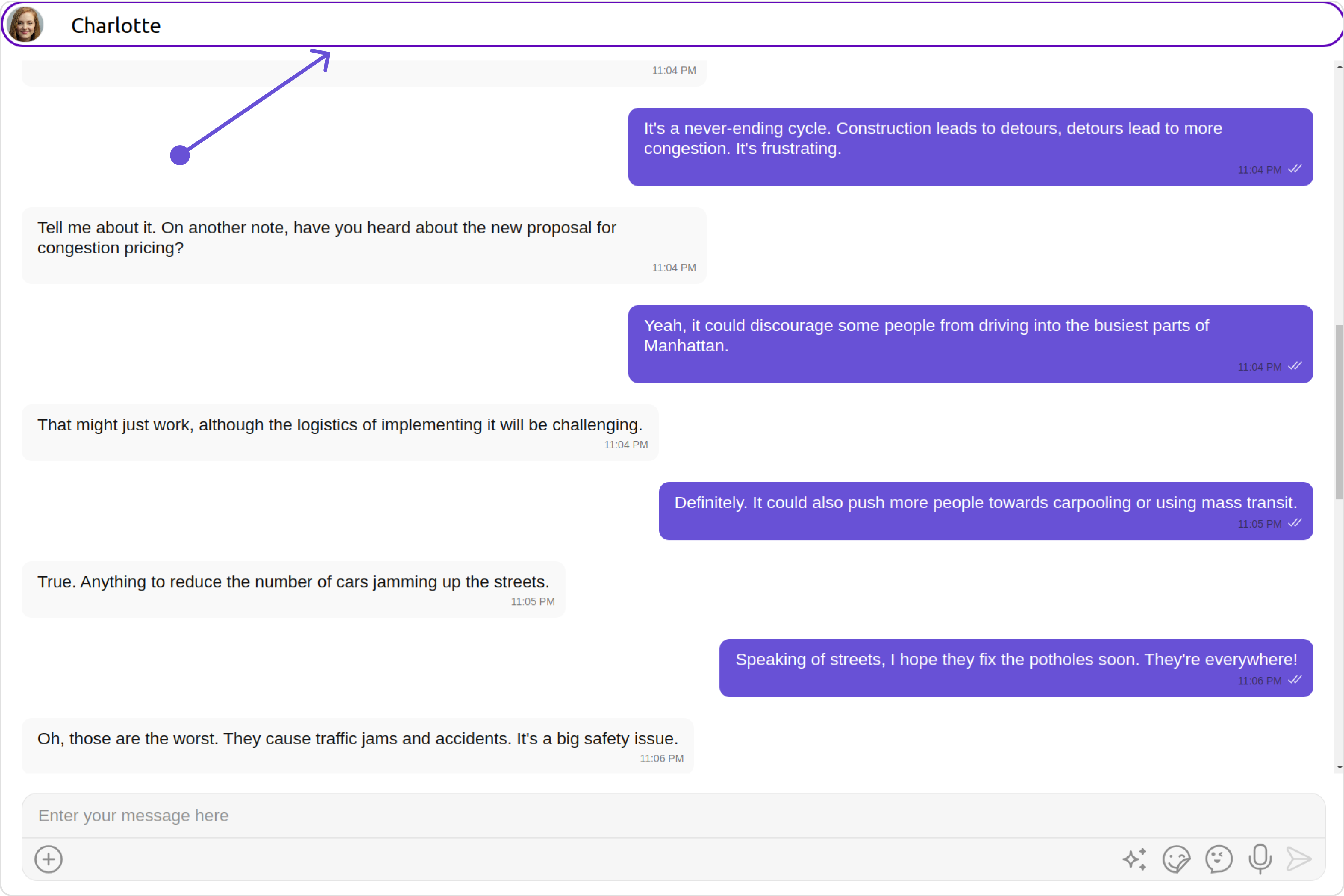Click read receipt on potholes message
The height and width of the screenshot is (896, 1344).
pyautogui.click(x=1295, y=680)
